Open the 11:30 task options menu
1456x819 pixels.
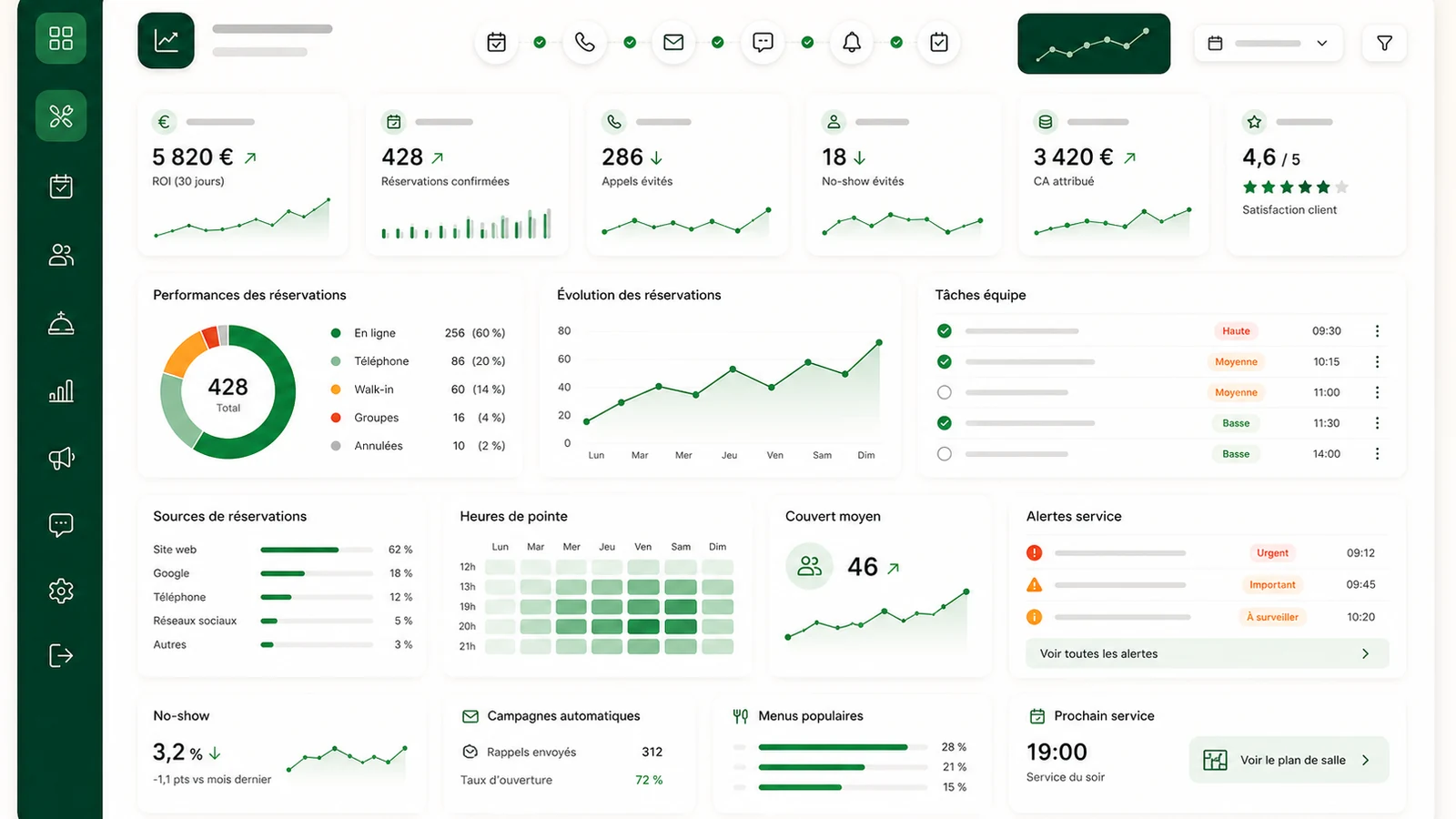[x=1377, y=423]
